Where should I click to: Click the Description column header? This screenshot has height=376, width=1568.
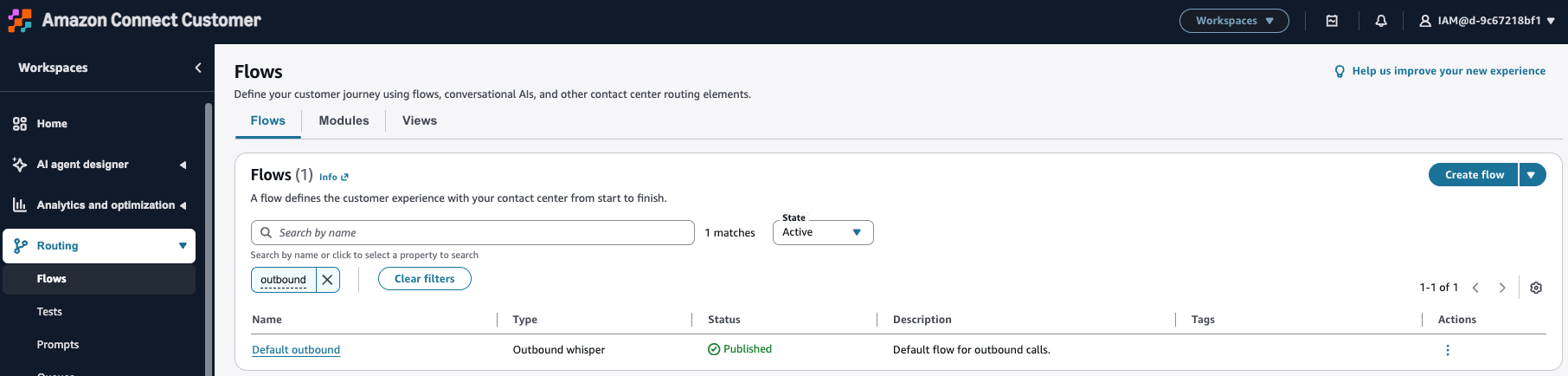point(922,320)
